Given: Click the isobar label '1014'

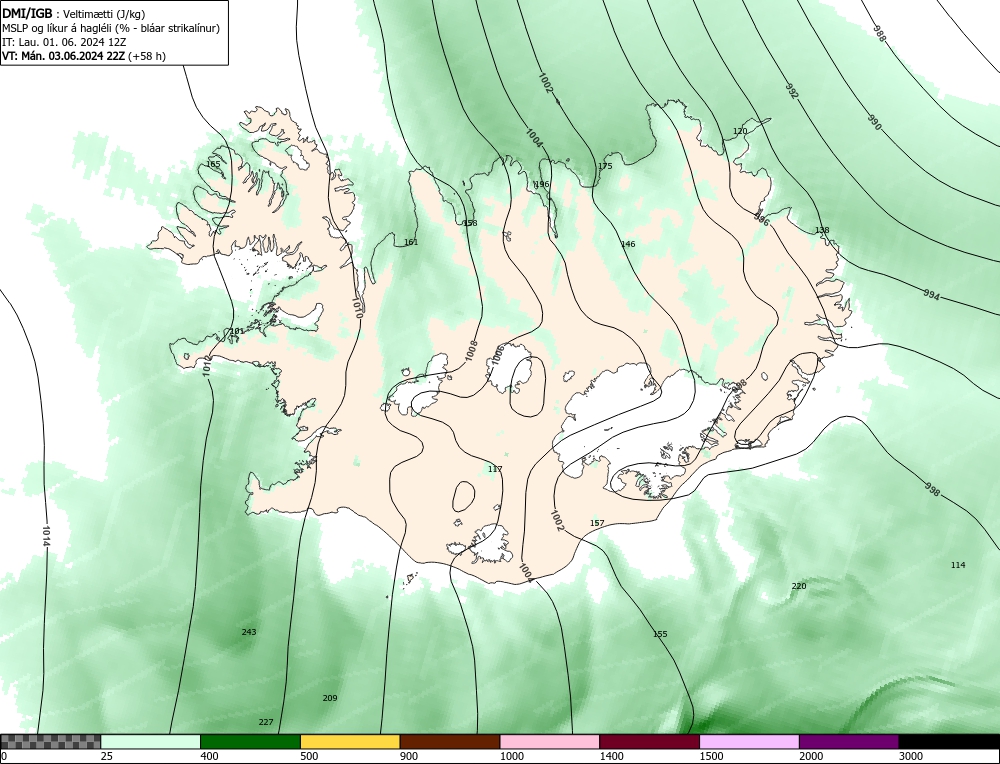Looking at the screenshot, I should [x=46, y=536].
